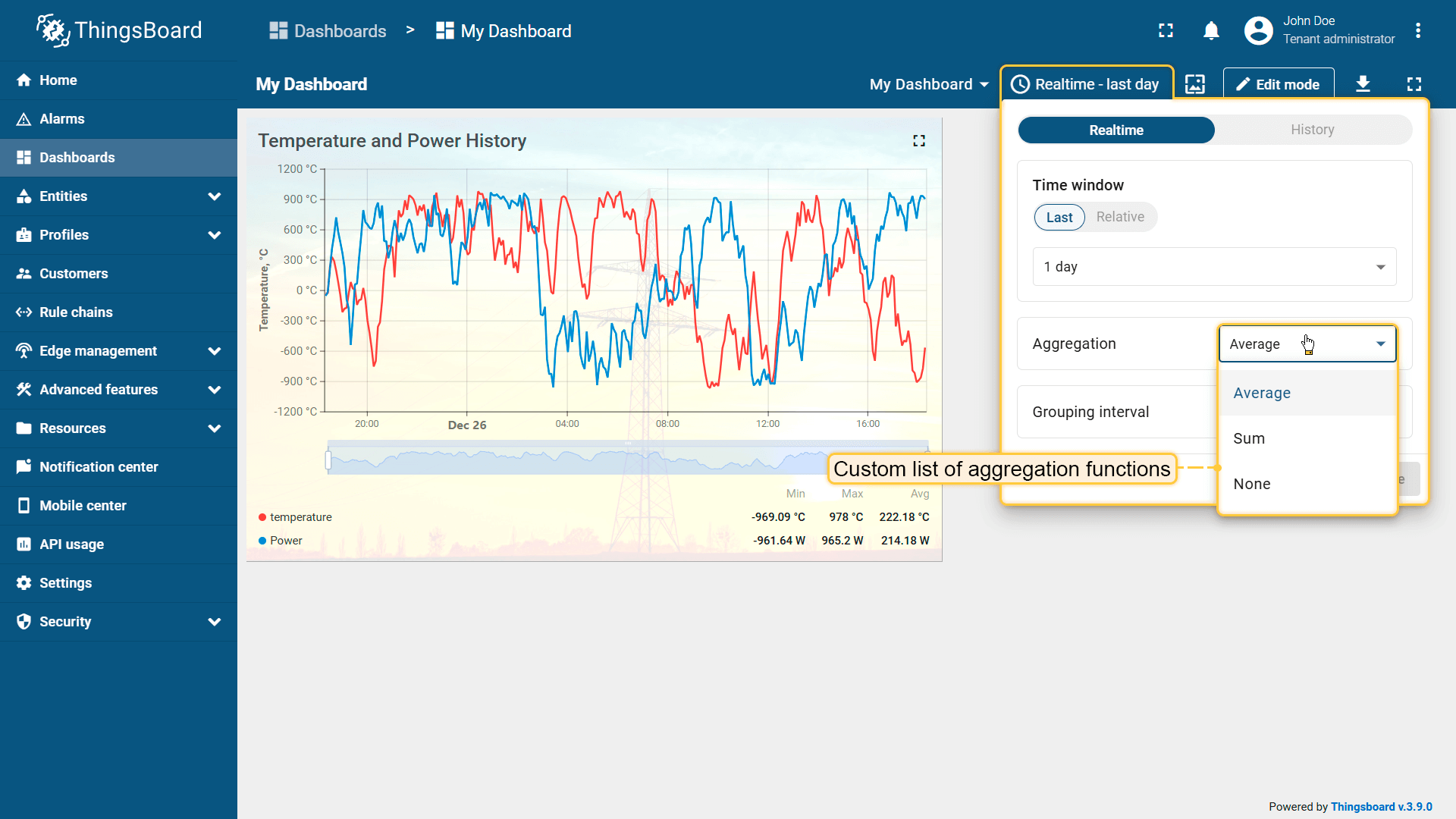The height and width of the screenshot is (819, 1456).
Task: Toggle fullscreen icon in top header
Action: [1166, 31]
